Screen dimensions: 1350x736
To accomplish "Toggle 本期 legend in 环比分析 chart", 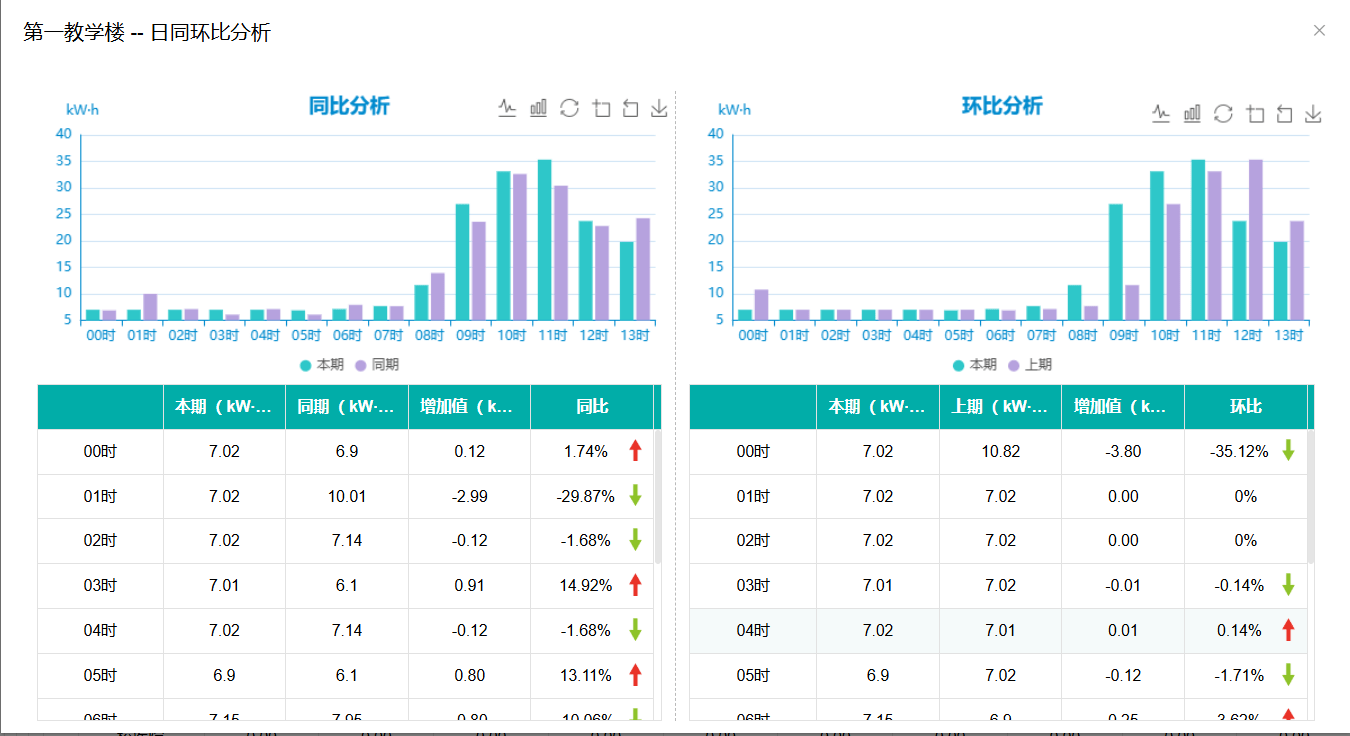I will pos(974,365).
